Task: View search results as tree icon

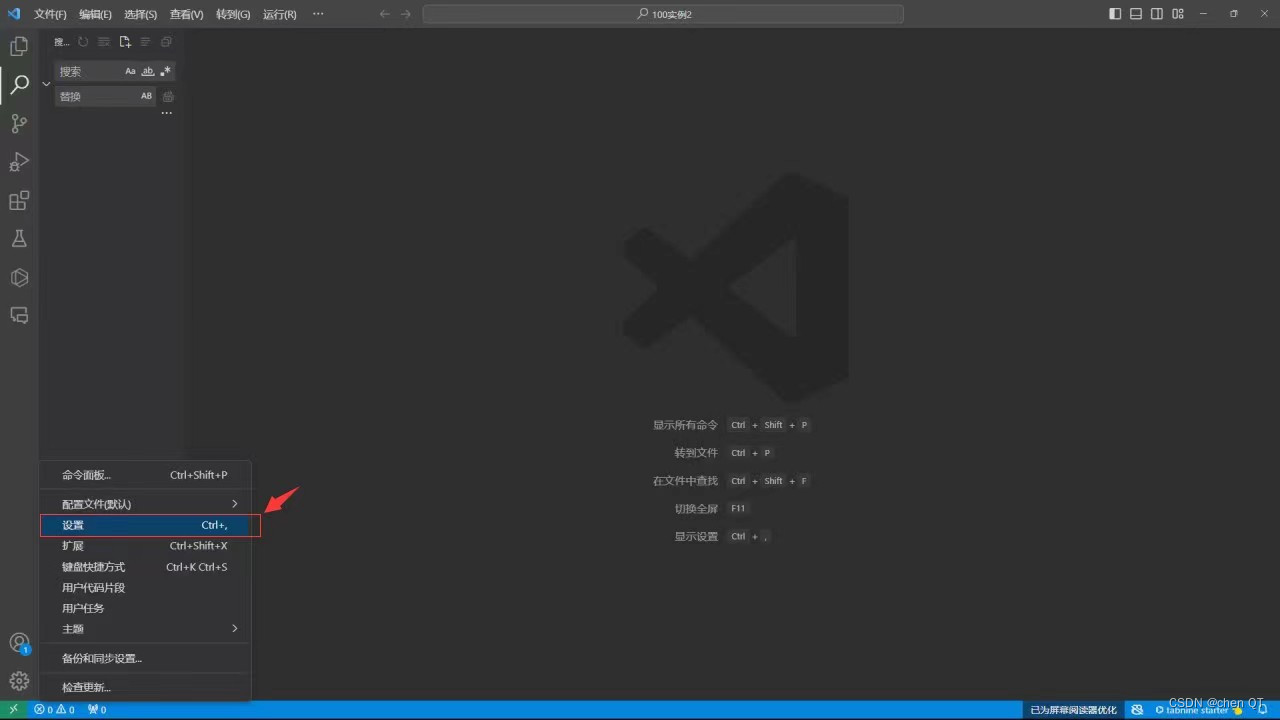Action: point(145,42)
